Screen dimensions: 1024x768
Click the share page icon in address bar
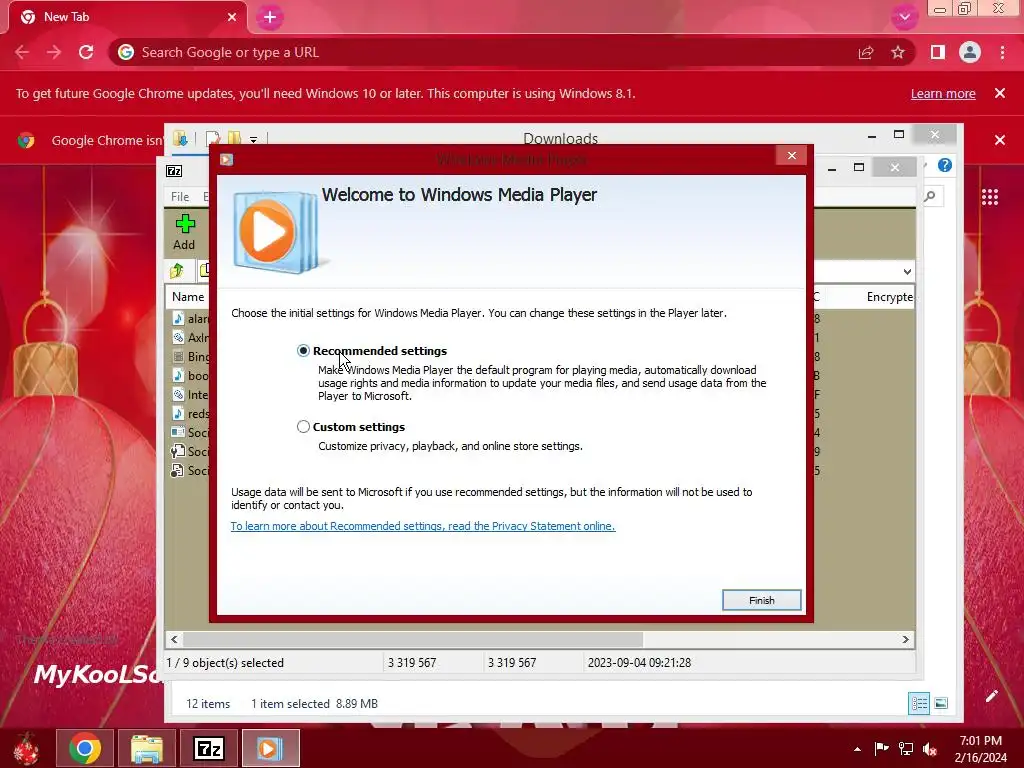(866, 52)
